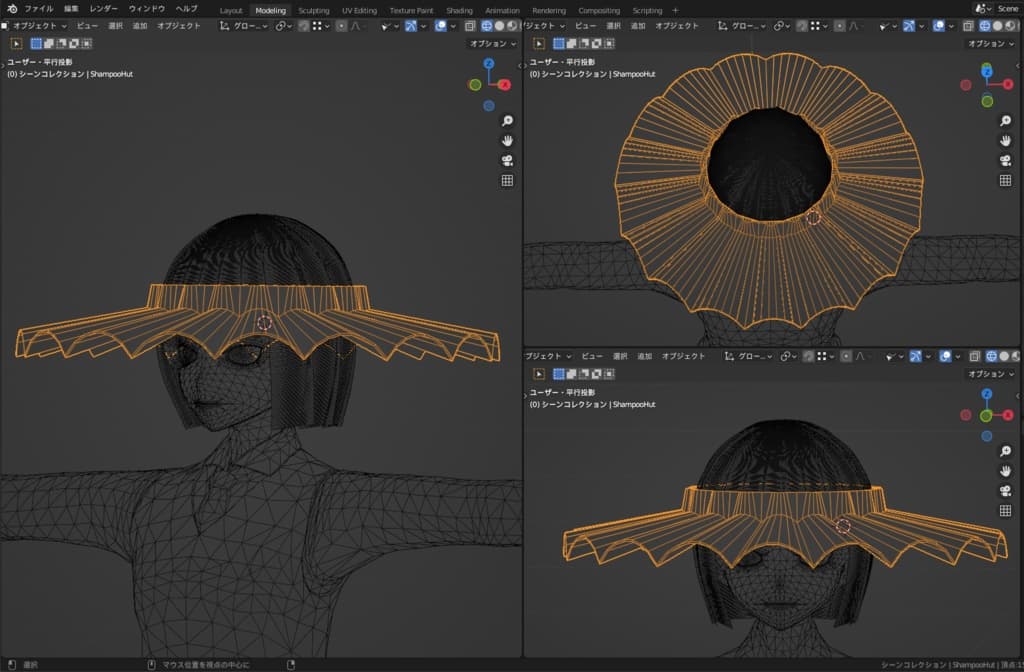Switch to orthographic grid view in the left viewport
This screenshot has width=1024, height=672.
[507, 180]
